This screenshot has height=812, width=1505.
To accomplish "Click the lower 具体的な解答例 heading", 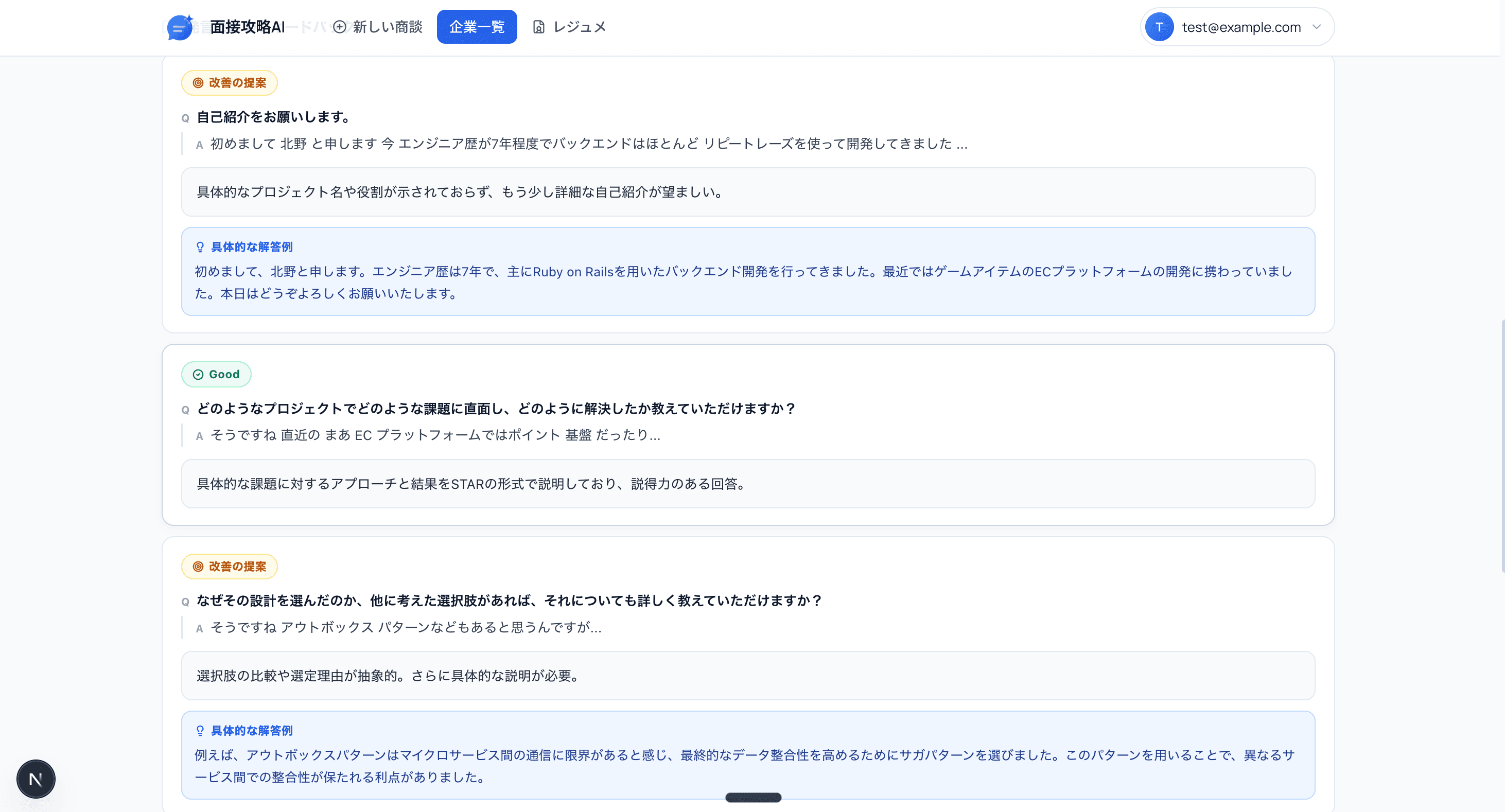I will (x=251, y=731).
